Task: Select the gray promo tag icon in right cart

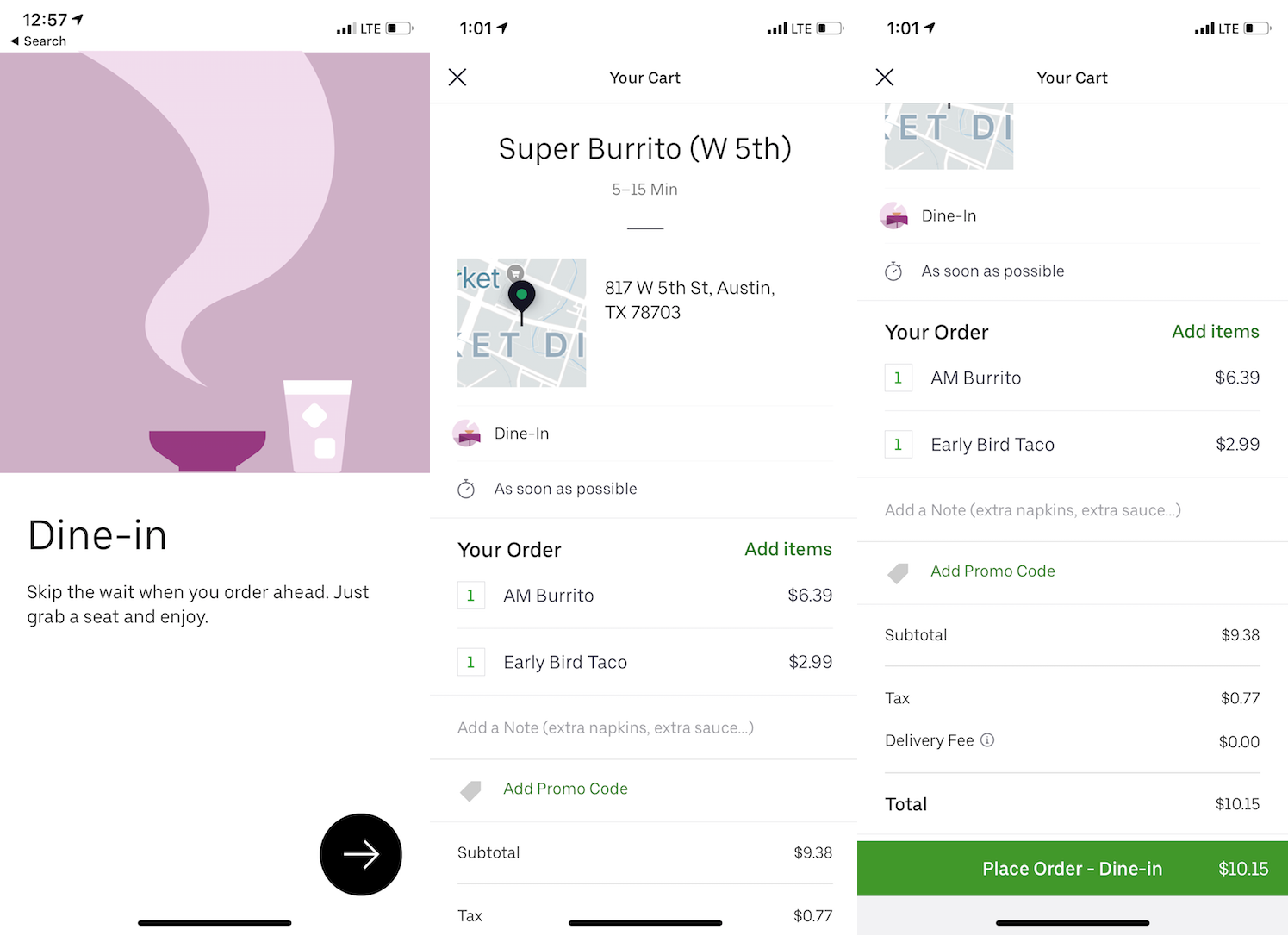Action: (x=898, y=571)
